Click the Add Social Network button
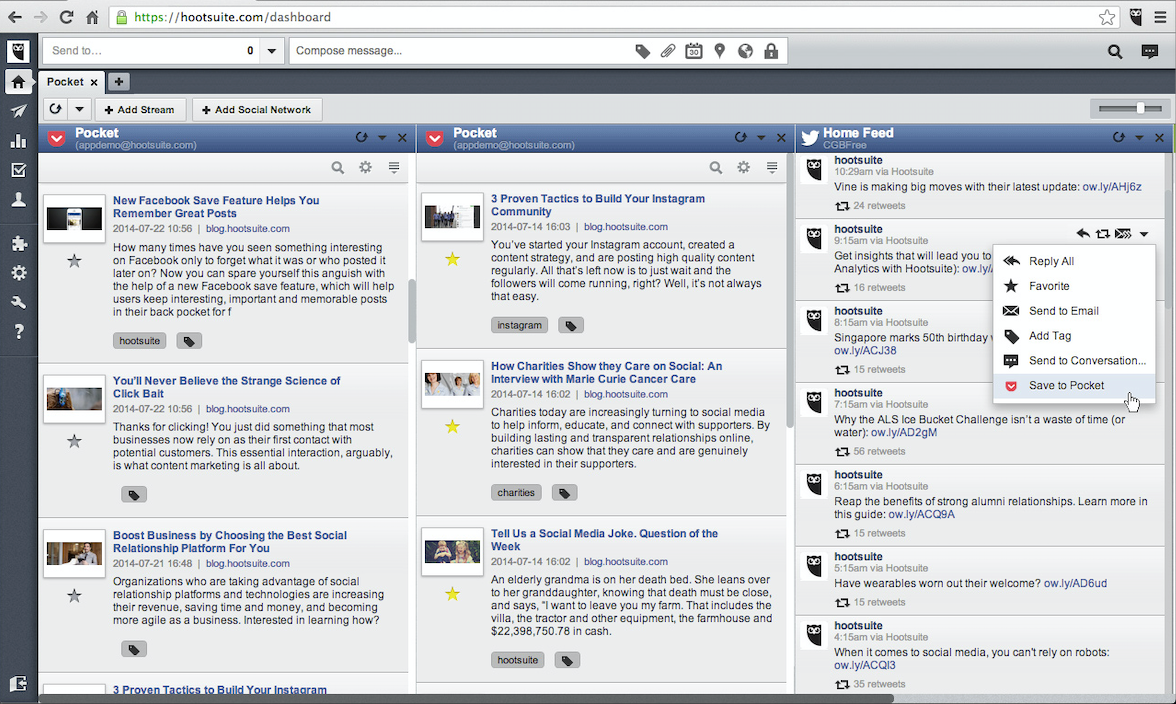This screenshot has height=704, width=1176. [x=256, y=109]
